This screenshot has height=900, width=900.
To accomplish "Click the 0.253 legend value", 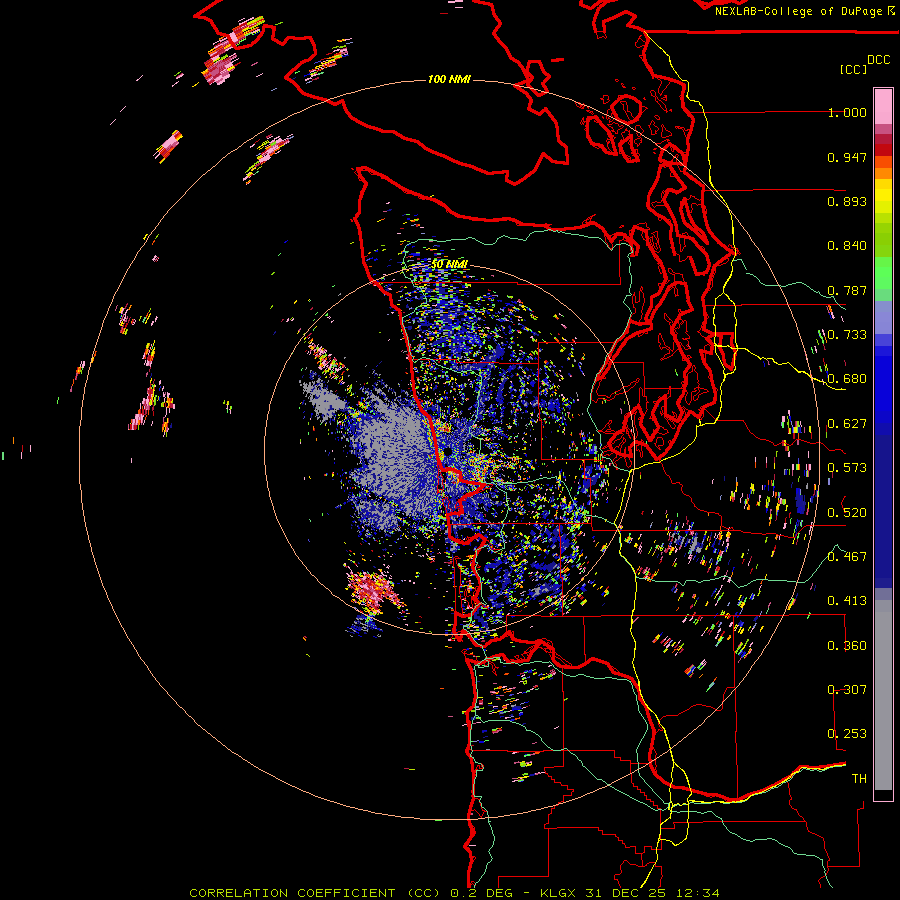I will tap(847, 734).
